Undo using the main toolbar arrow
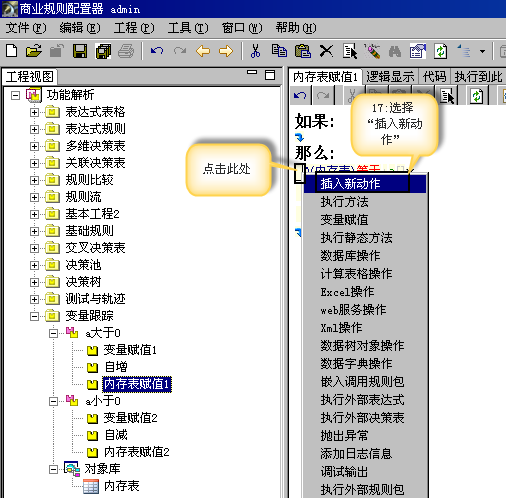The height and width of the screenshot is (498, 506). (157, 51)
